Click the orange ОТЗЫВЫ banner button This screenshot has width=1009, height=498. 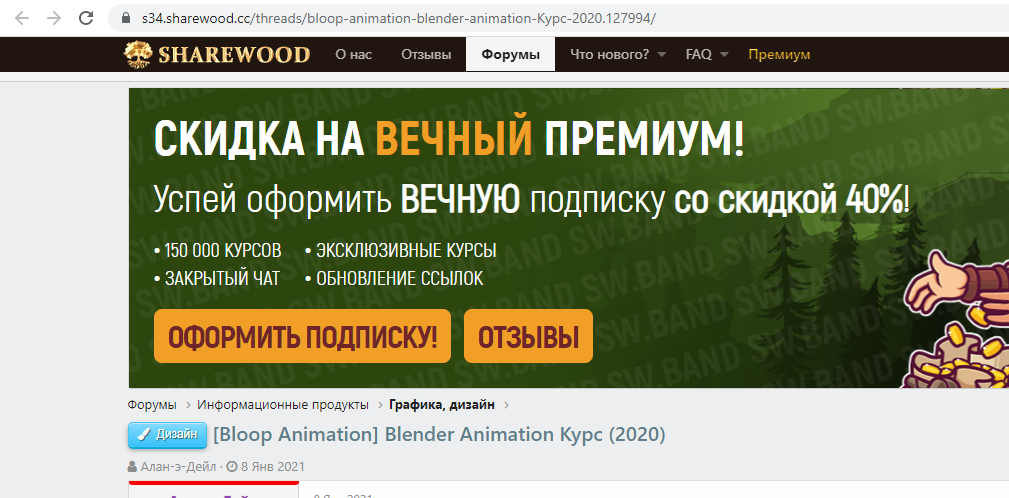[x=528, y=336]
